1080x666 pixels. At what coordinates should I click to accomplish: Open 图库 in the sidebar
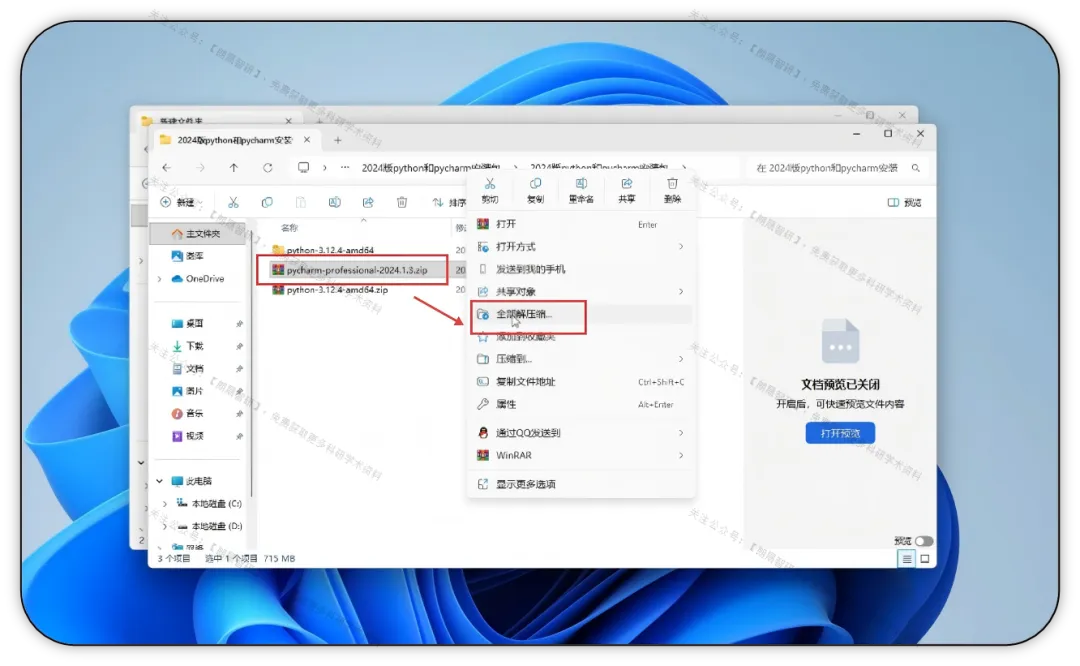[187, 256]
